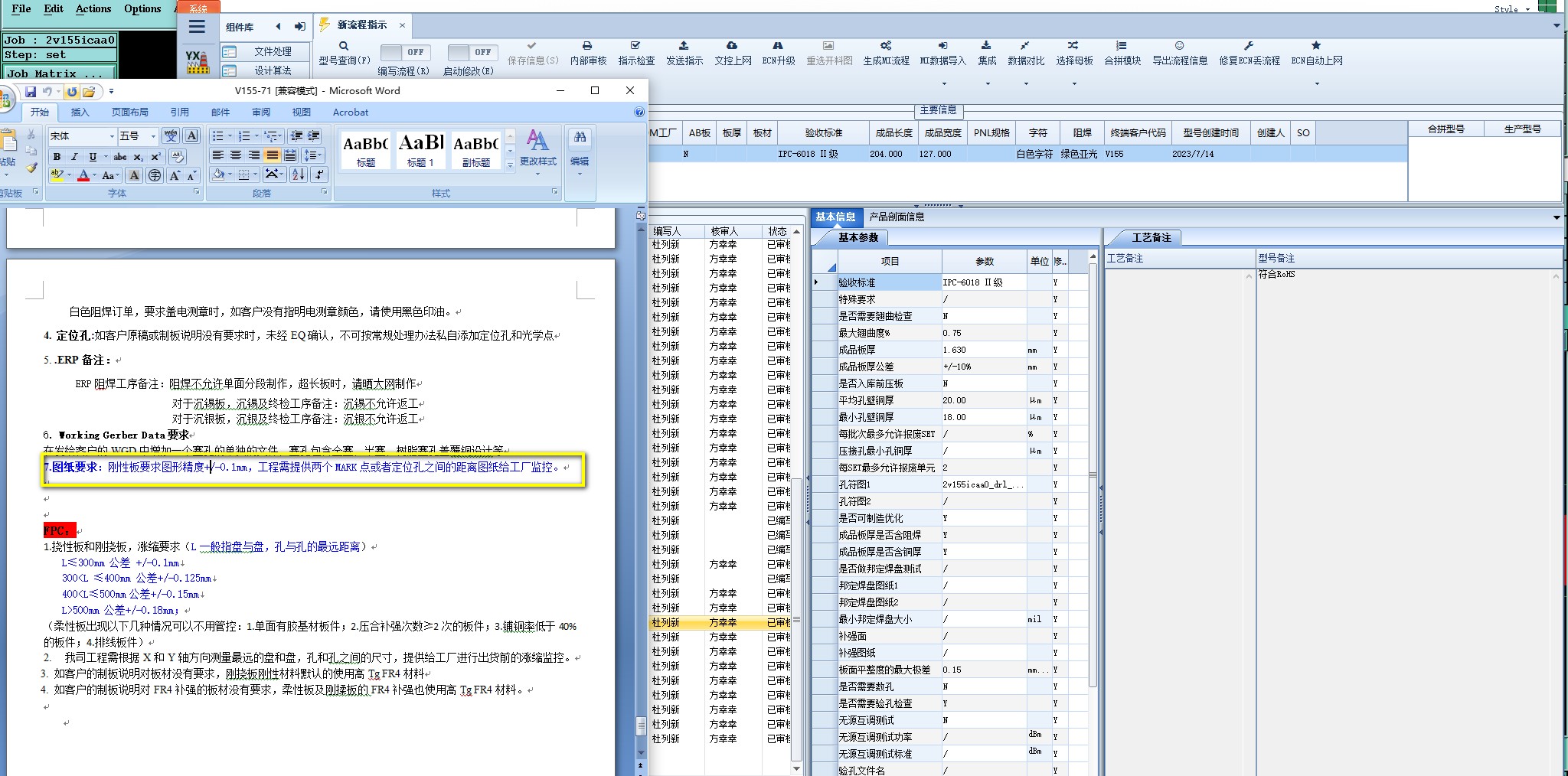Apply superscript formatting
1568x776 pixels.
155,157
